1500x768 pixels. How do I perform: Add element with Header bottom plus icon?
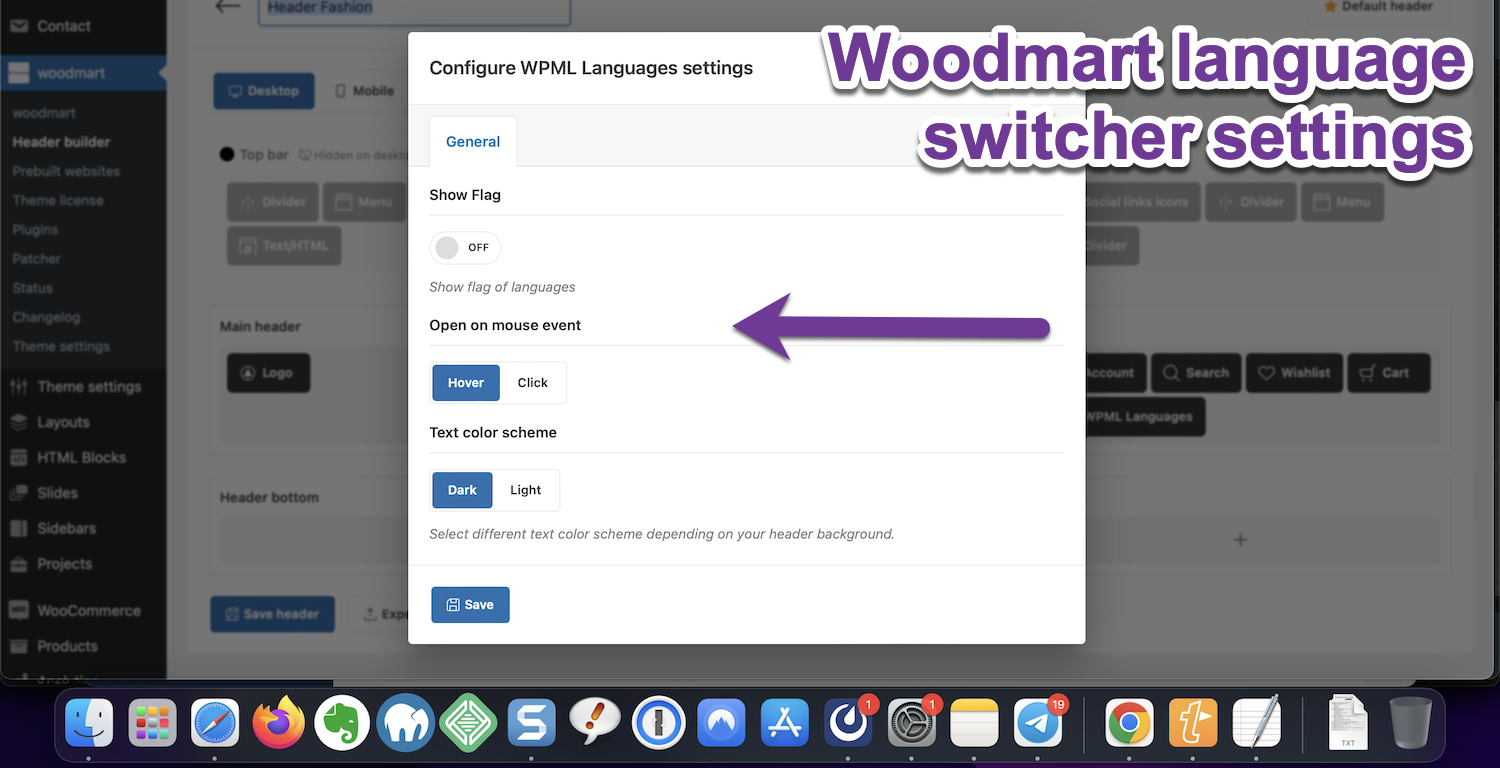point(1240,540)
